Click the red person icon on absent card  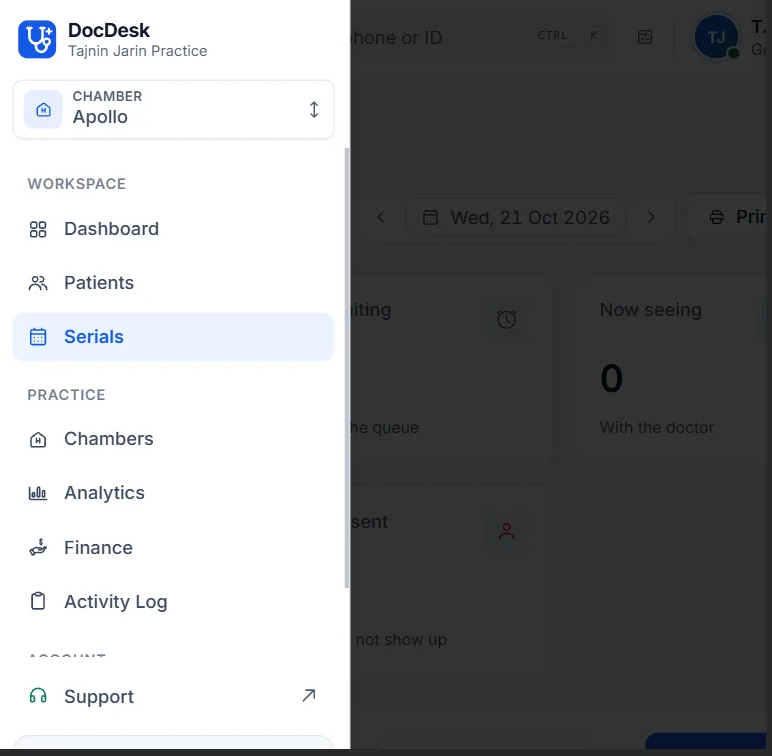coord(506,532)
